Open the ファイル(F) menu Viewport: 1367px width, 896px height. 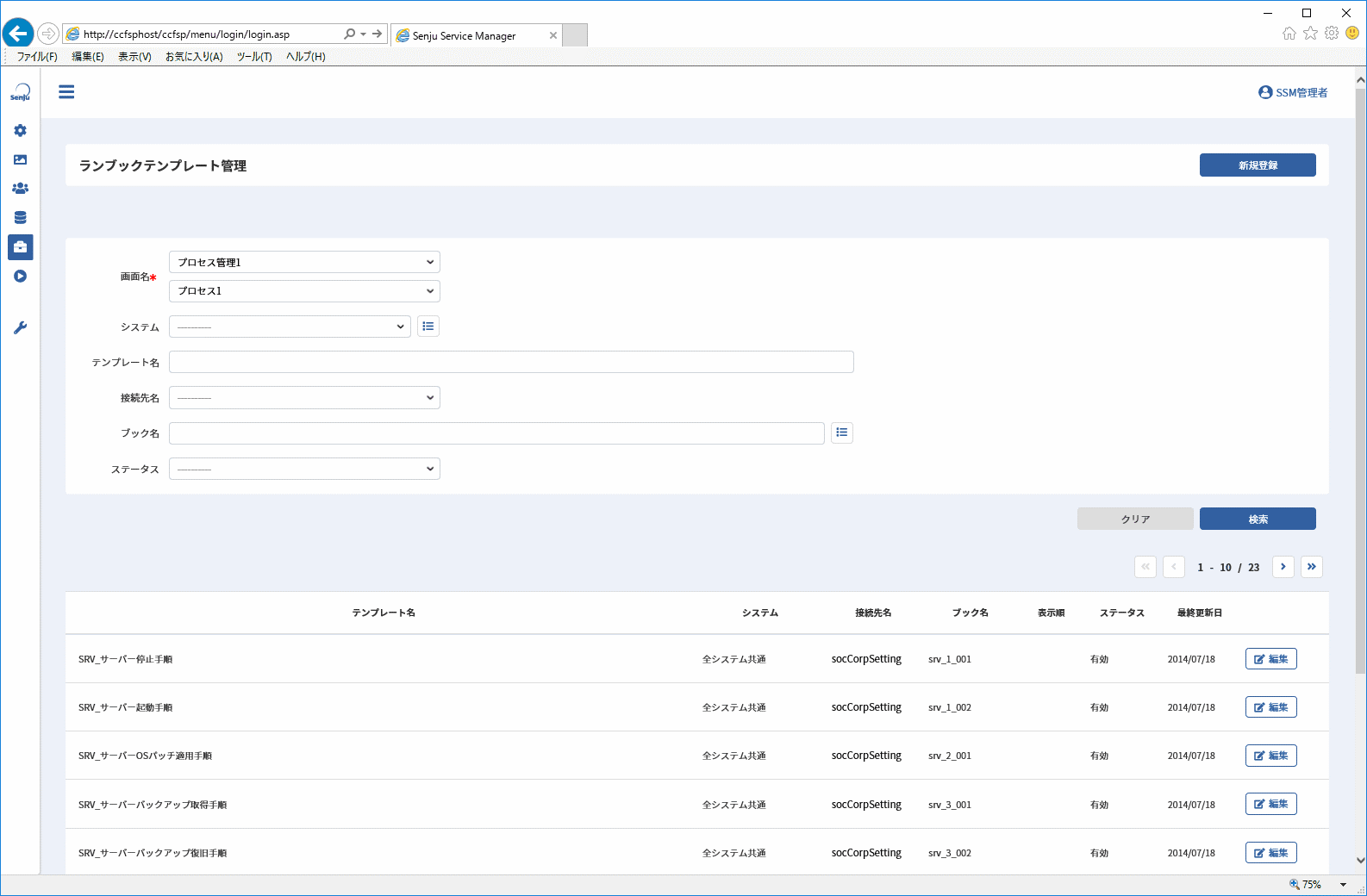pyautogui.click(x=37, y=57)
